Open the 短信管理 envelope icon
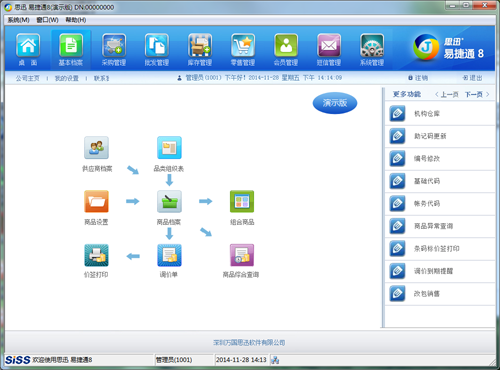 pos(329,45)
